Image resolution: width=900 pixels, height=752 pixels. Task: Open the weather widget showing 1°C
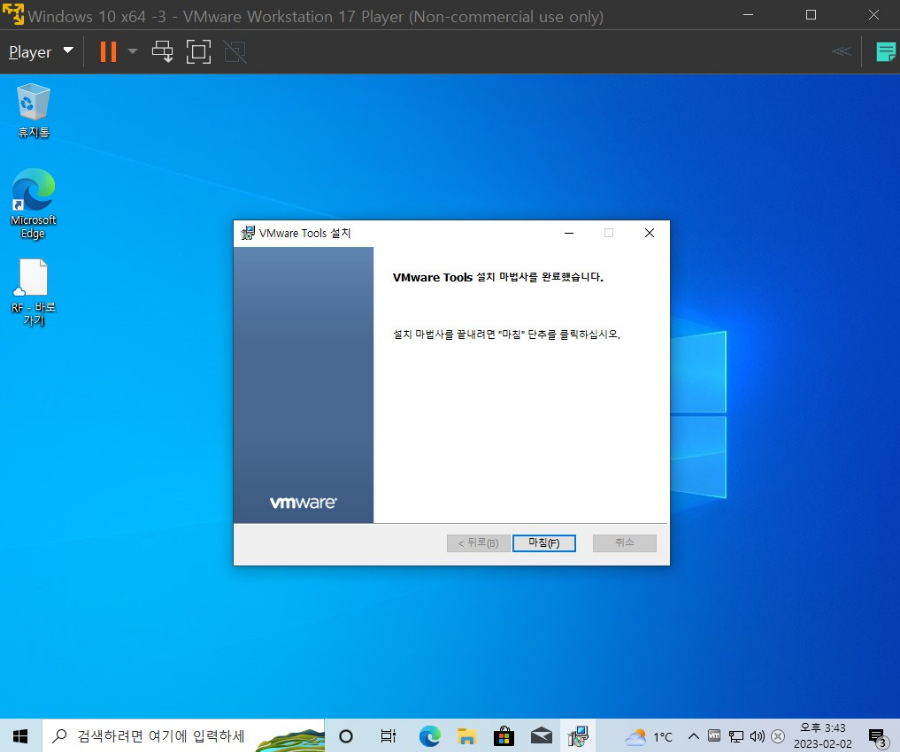649,737
